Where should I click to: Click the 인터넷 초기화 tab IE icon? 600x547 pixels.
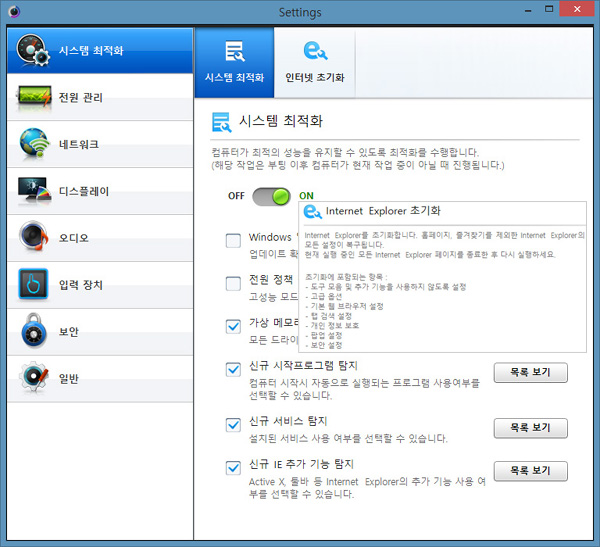[x=315, y=51]
